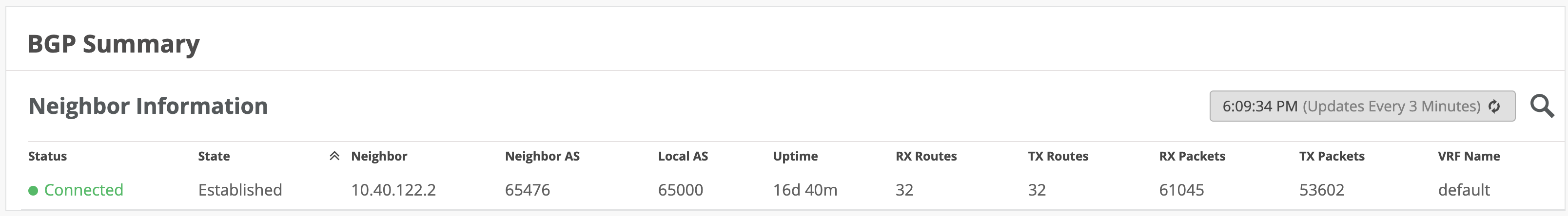Click the circular refresh arrows icon
Viewport: 1568px width, 216px height.
coord(1494,107)
